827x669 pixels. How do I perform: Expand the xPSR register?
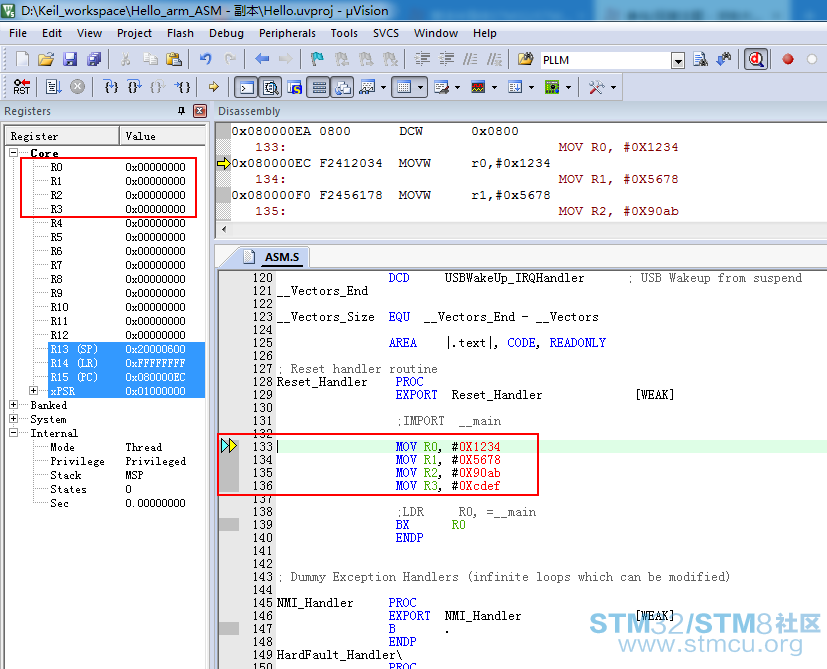[x=34, y=390]
